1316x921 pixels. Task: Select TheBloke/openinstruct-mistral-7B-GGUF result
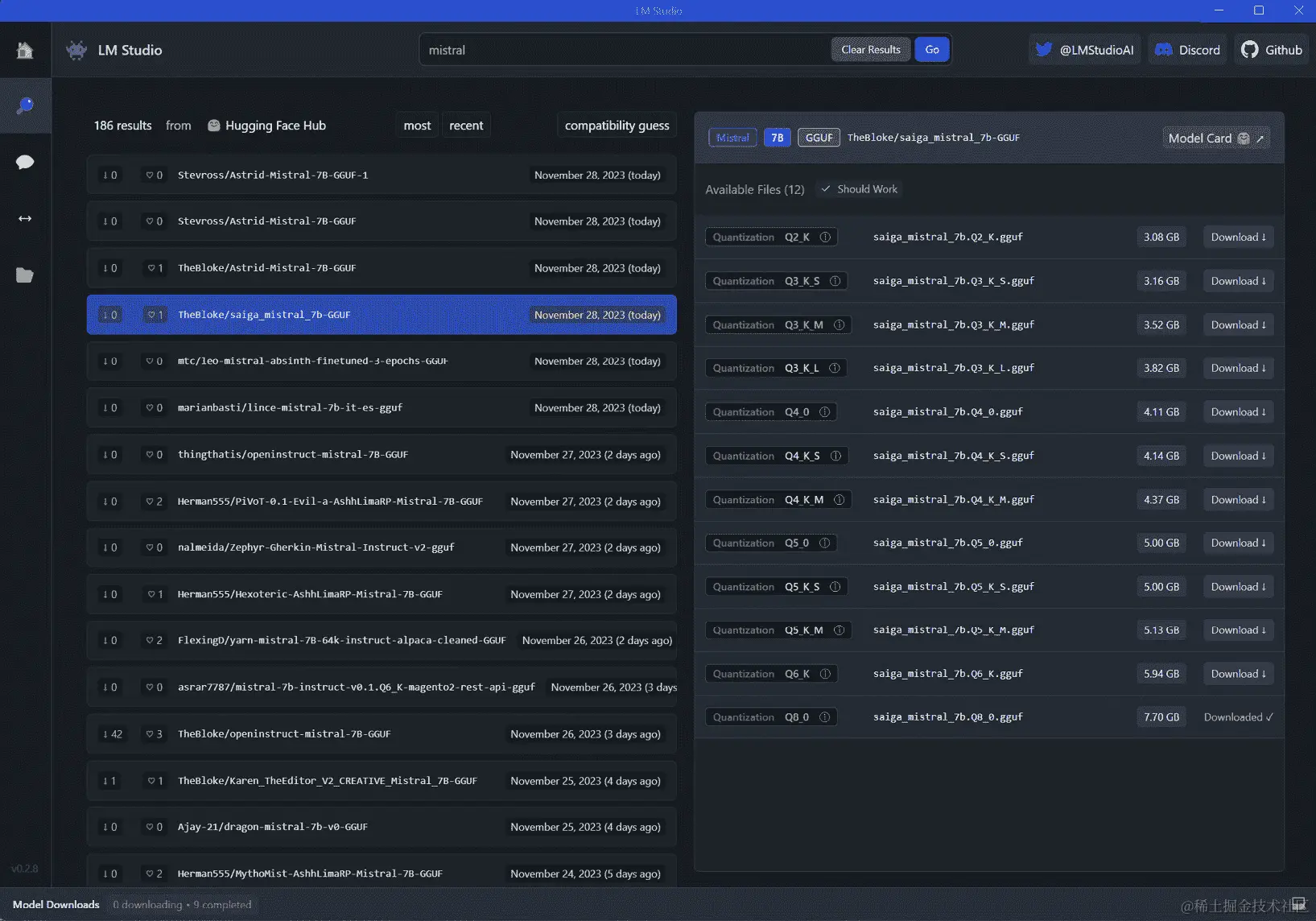pyautogui.click(x=382, y=734)
